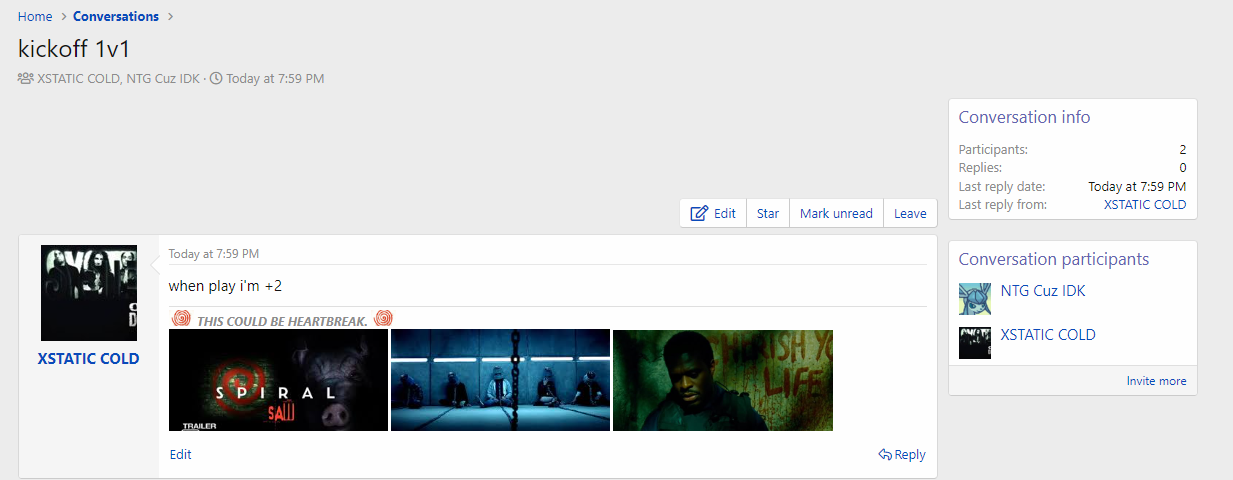Click the 'Conversation info' heading

(1024, 117)
